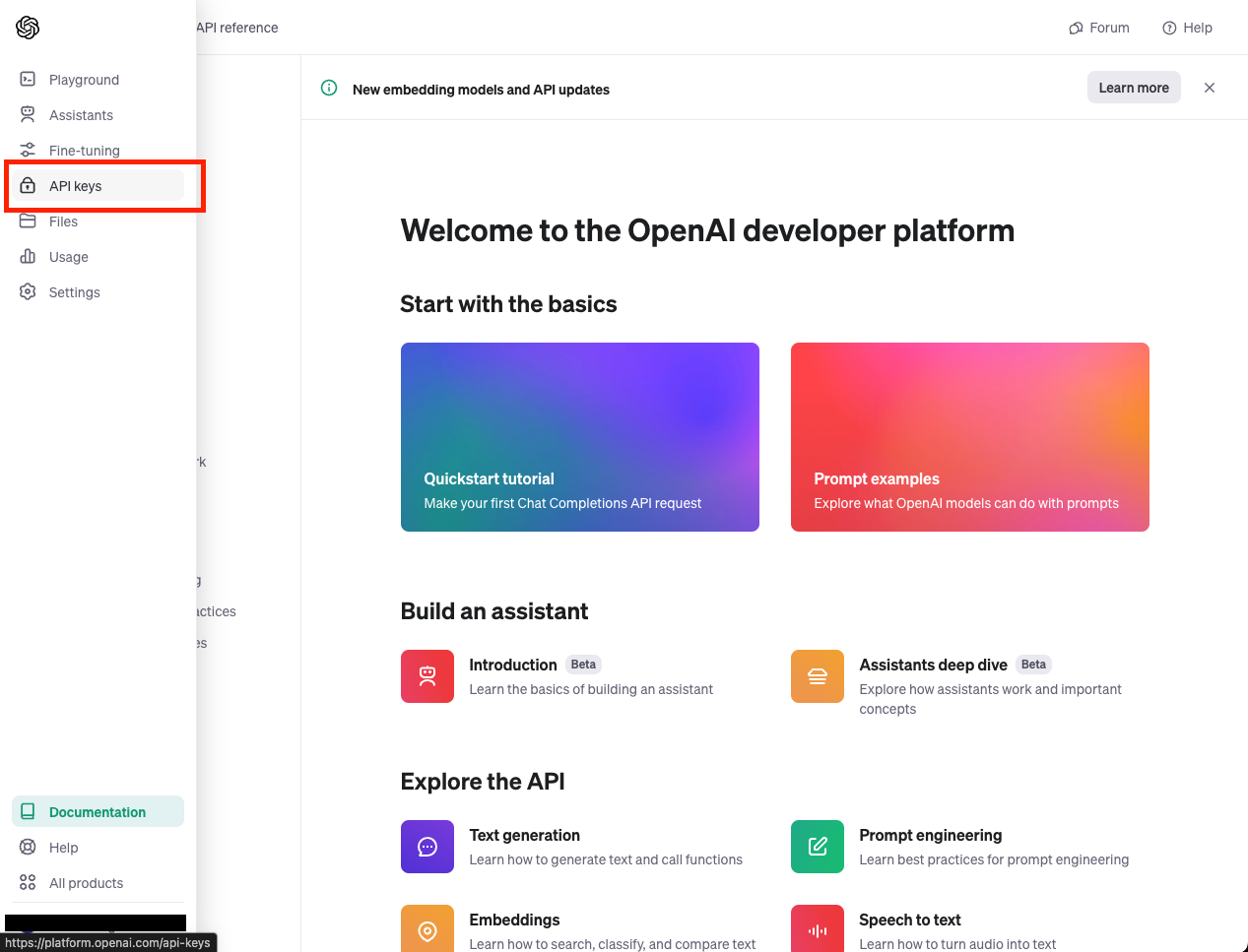Open the Quickstart tutorial card
Viewport: 1248px width, 952px height.
coord(580,437)
